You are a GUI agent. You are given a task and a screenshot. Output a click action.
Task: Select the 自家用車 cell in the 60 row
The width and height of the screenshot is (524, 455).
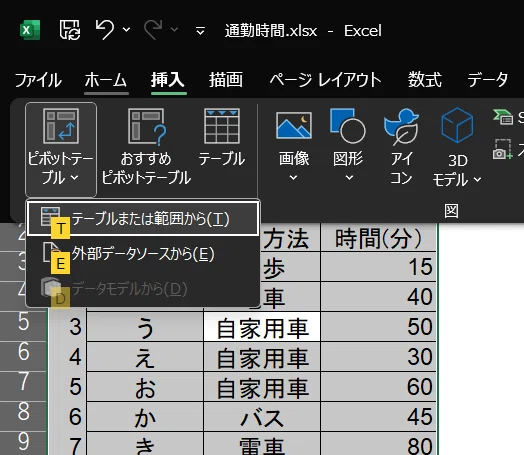pyautogui.click(x=262, y=387)
